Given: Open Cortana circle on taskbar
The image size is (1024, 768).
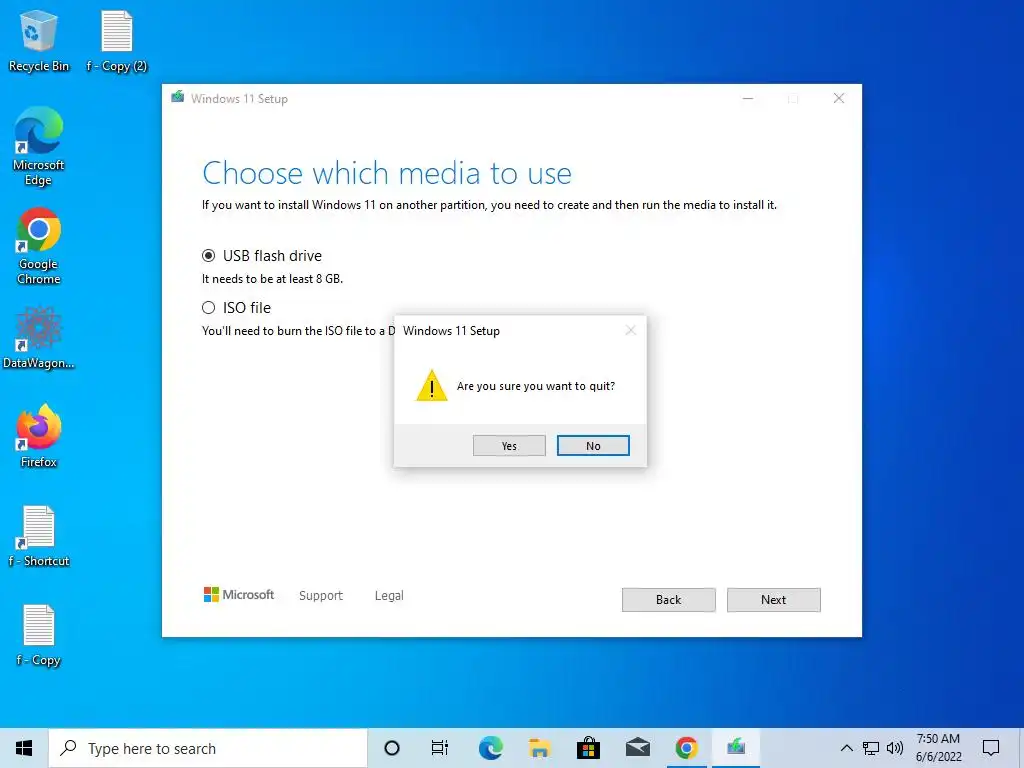Looking at the screenshot, I should tap(392, 748).
